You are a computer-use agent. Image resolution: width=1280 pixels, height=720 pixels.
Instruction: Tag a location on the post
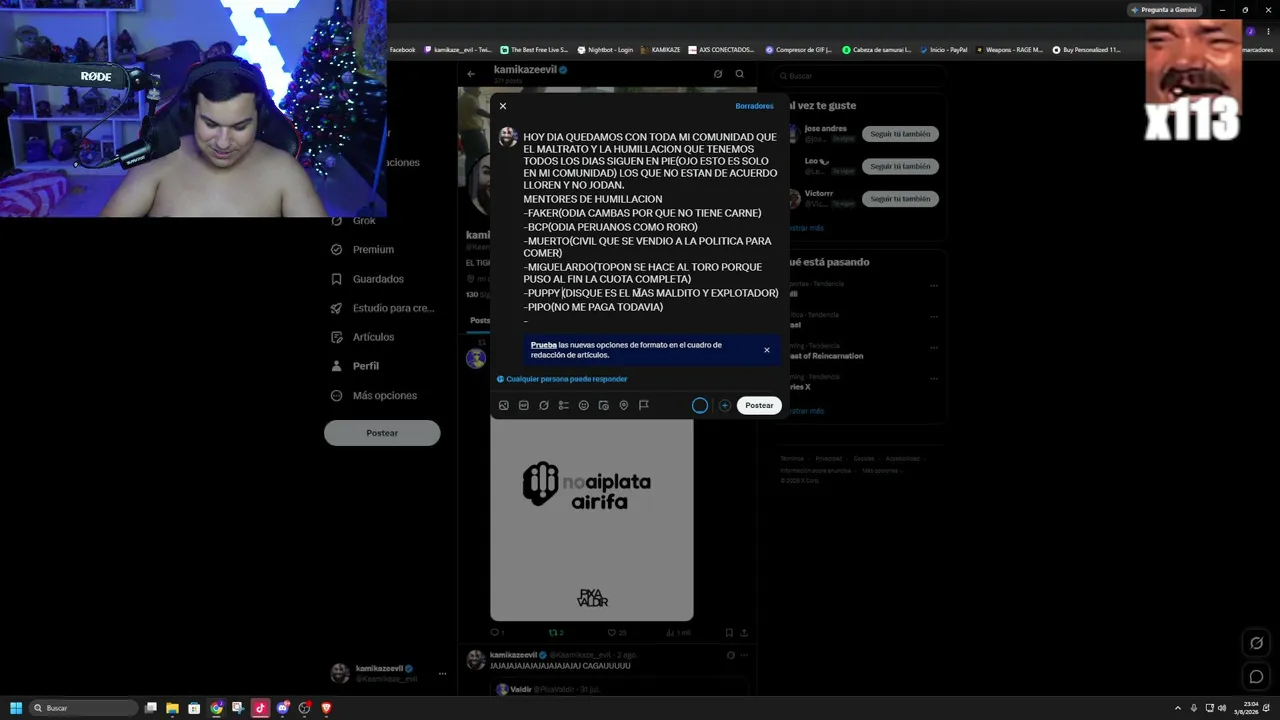[624, 405]
